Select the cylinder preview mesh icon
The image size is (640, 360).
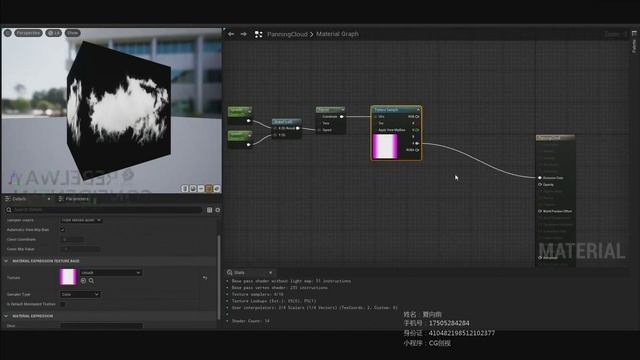185,189
